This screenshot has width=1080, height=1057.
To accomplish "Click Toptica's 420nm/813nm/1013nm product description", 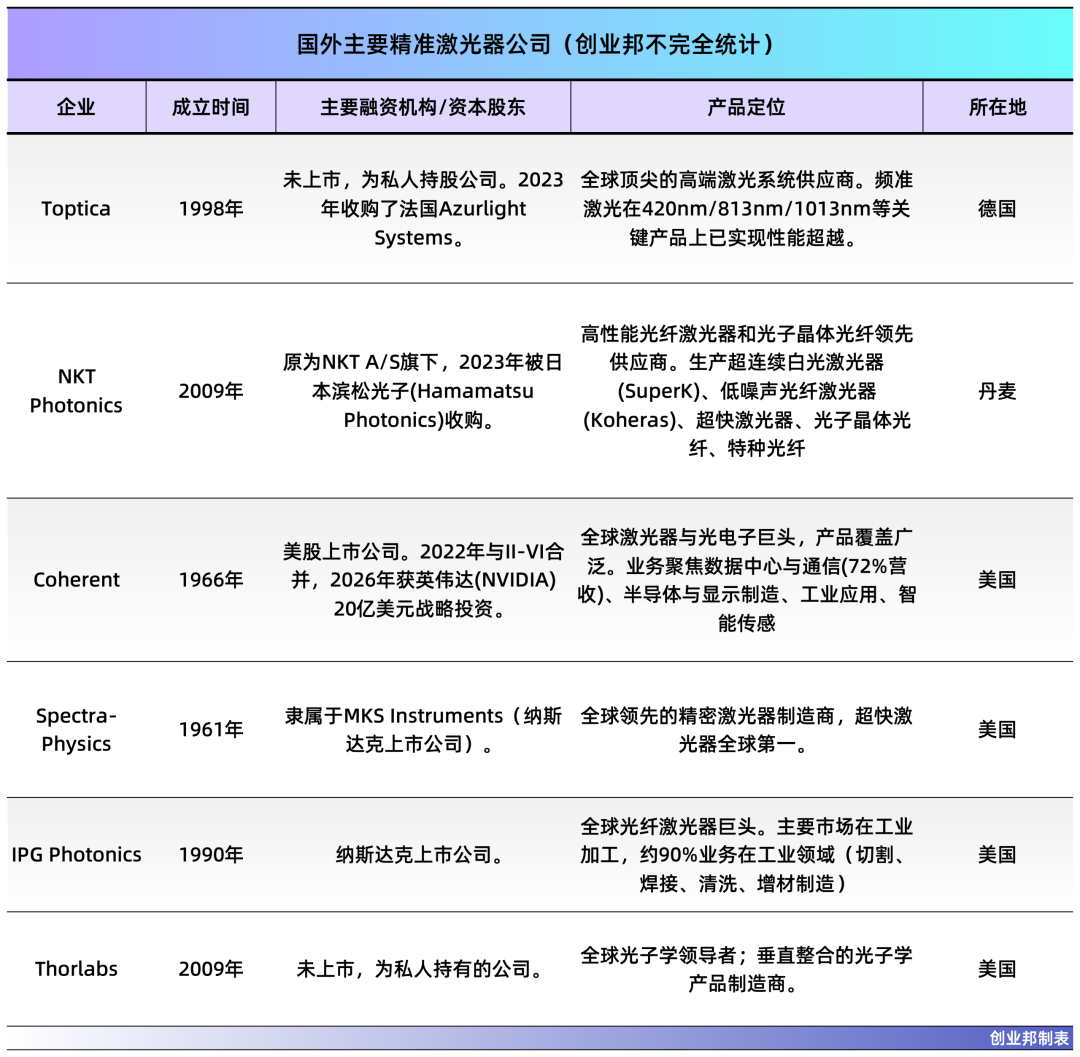I will (x=747, y=209).
